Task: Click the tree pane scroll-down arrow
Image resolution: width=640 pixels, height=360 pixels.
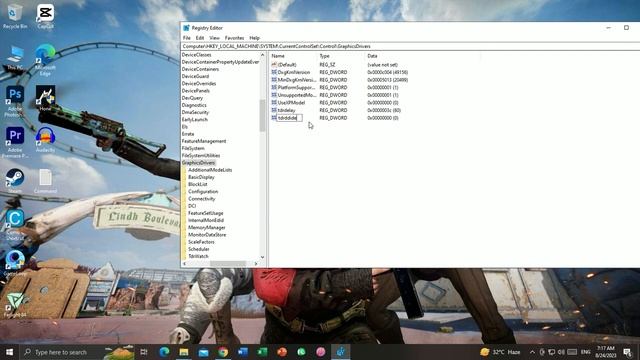Action: 262,257
